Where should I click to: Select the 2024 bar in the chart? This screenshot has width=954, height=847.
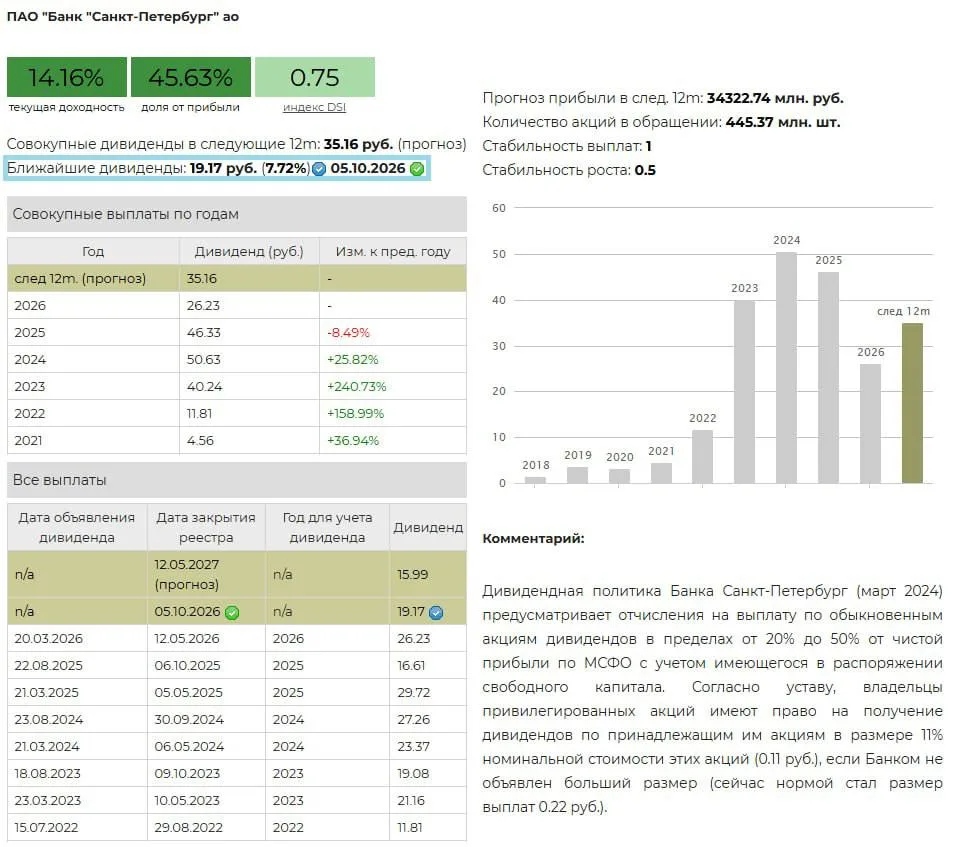786,368
